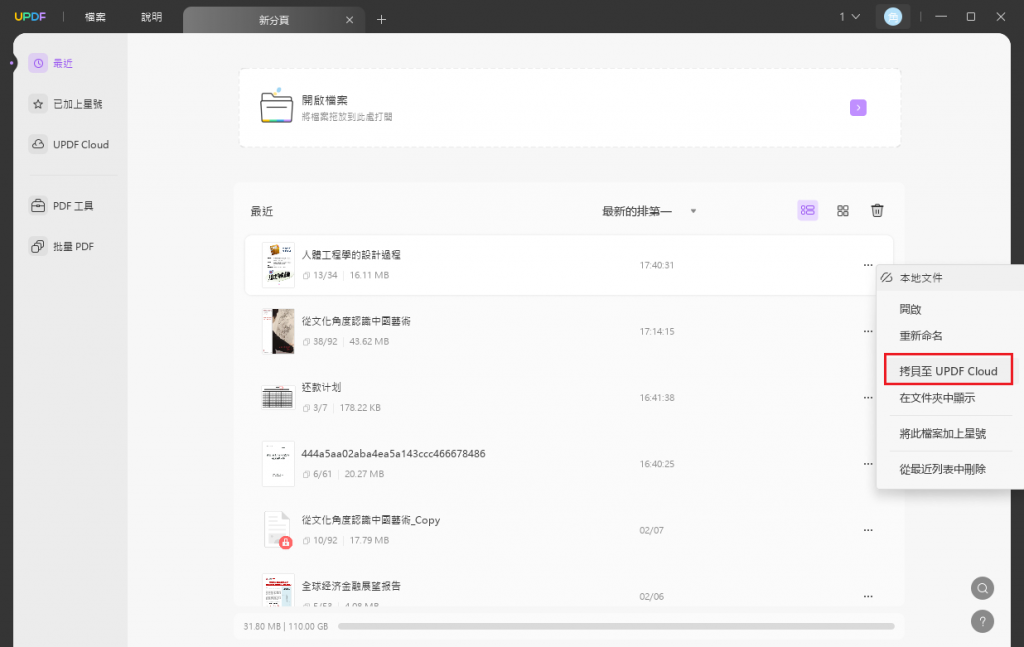Viewport: 1024px width, 647px height.
Task: Choose 拷貝至 UPDF Cloud option
Action: click(x=948, y=371)
